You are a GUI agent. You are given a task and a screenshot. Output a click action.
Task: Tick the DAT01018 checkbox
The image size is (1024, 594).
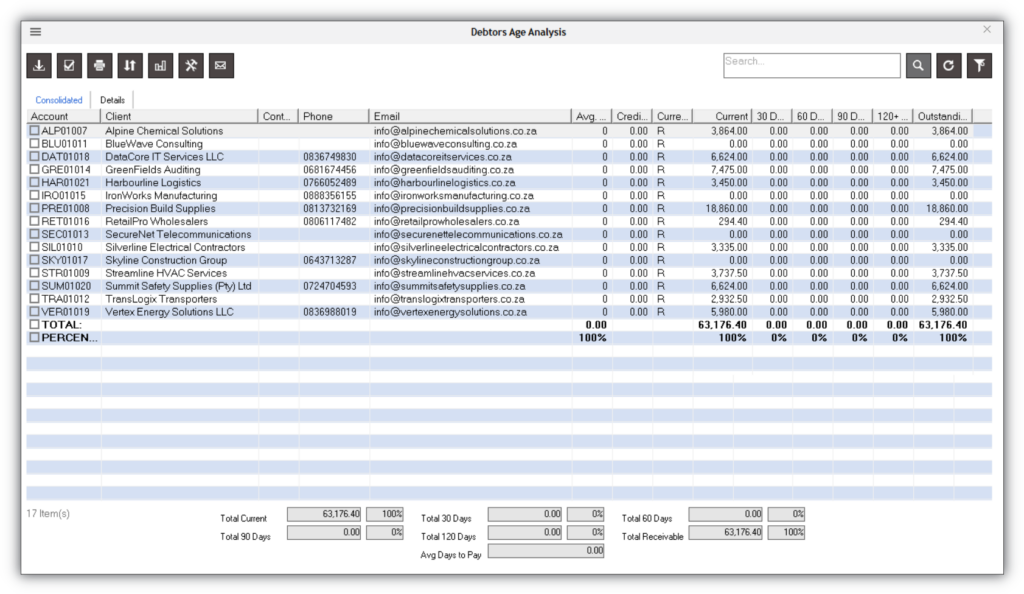click(x=34, y=157)
